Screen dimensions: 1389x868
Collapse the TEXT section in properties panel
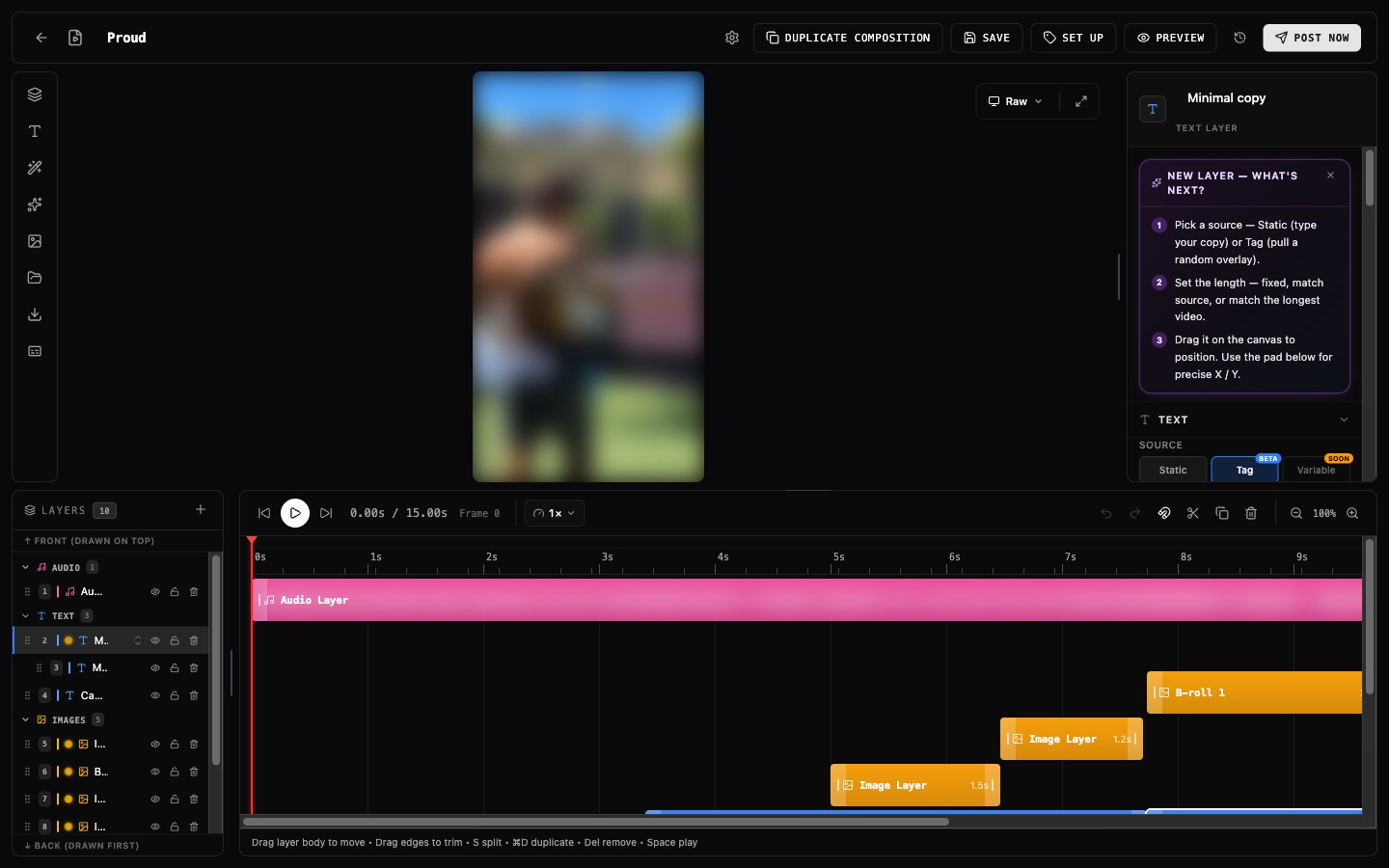pos(1344,420)
